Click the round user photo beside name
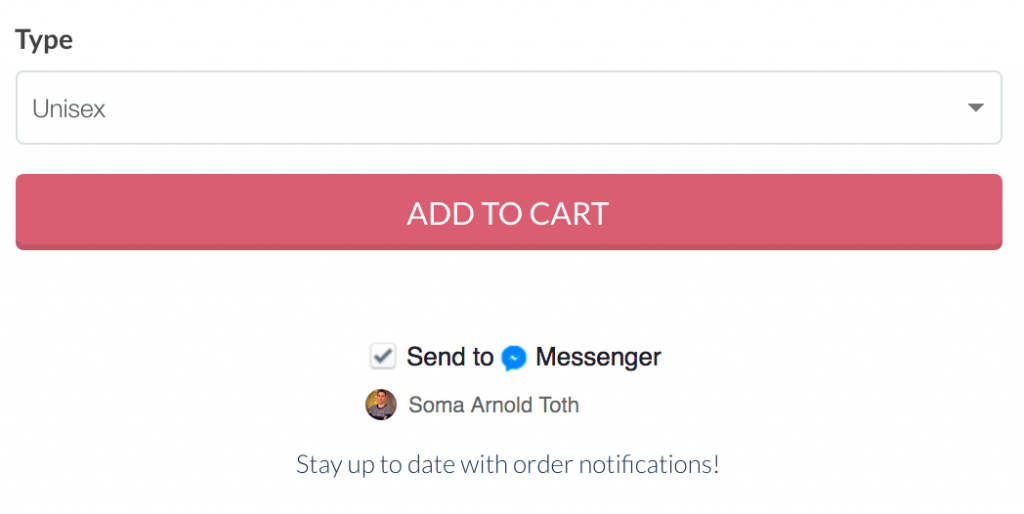1024x514 pixels. pyautogui.click(x=381, y=405)
